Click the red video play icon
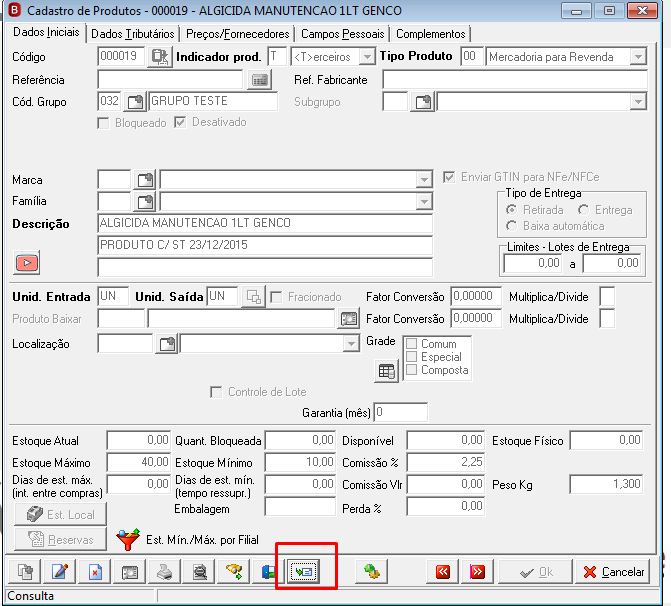 27,262
